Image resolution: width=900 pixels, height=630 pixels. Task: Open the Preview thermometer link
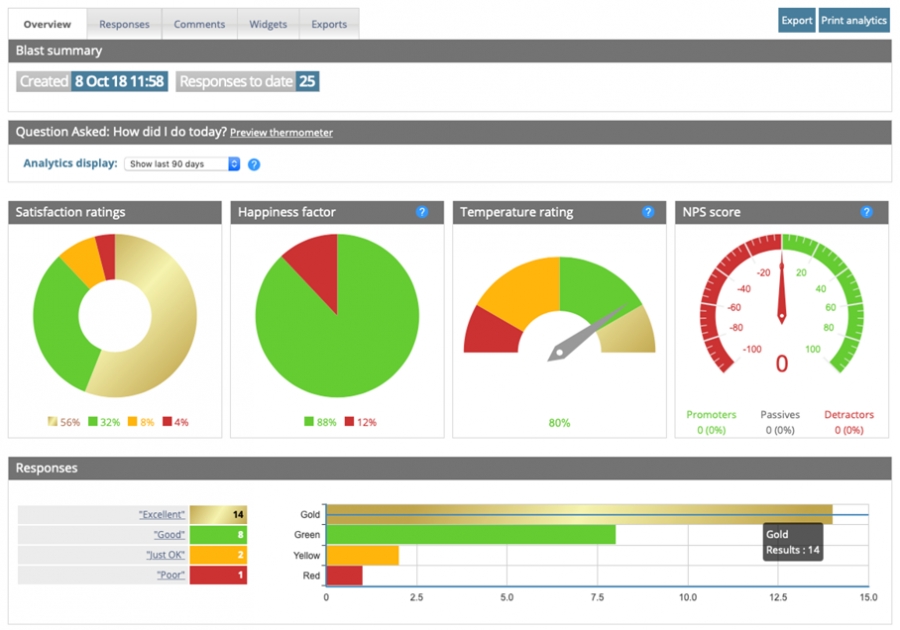click(281, 133)
